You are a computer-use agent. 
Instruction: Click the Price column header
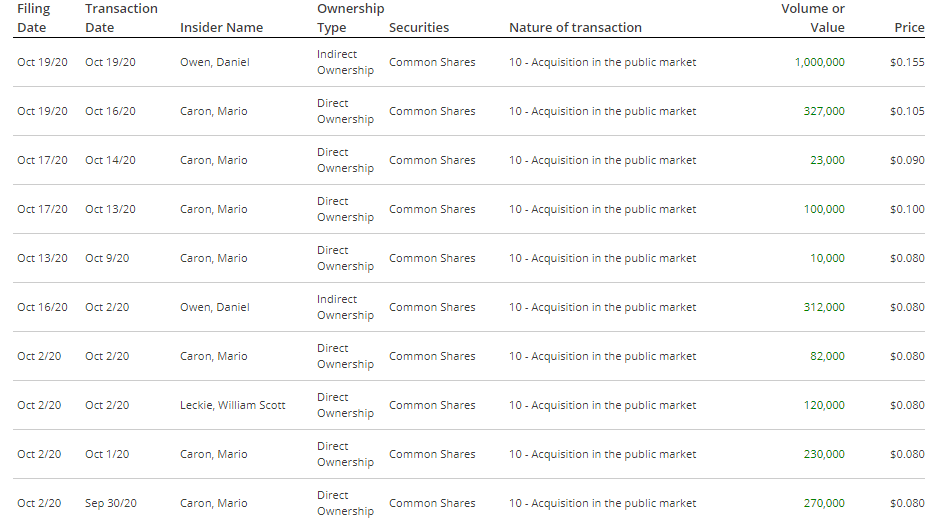pyautogui.click(x=908, y=28)
